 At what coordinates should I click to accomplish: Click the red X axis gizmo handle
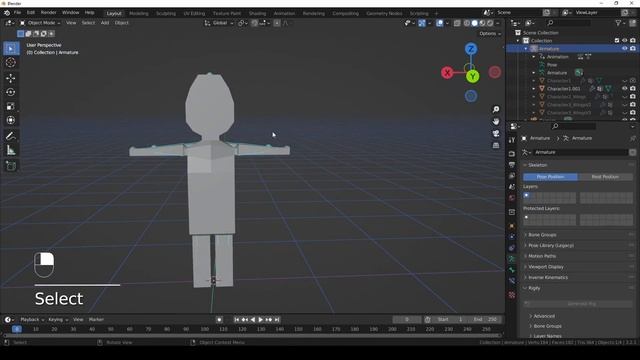tap(447, 73)
